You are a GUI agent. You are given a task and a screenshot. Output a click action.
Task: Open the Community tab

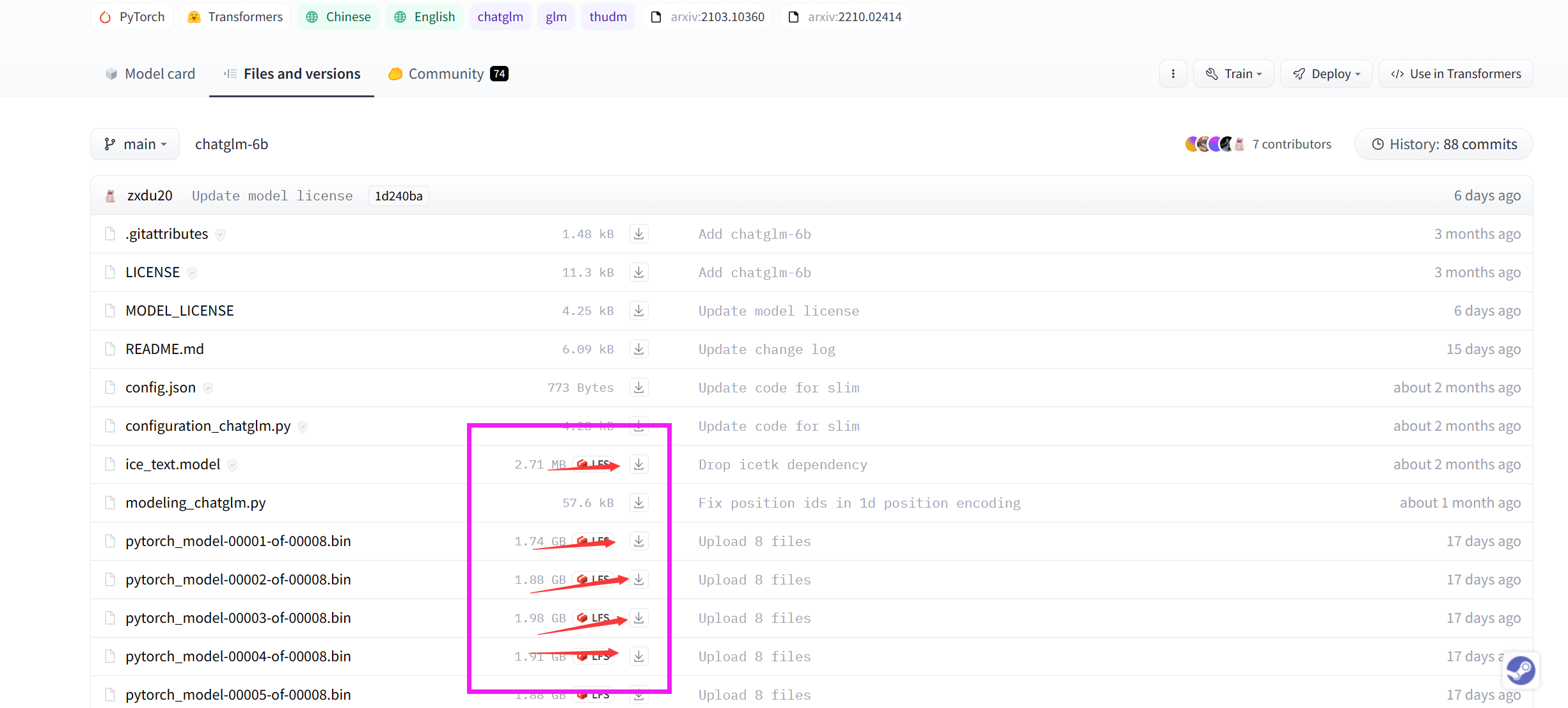(448, 74)
